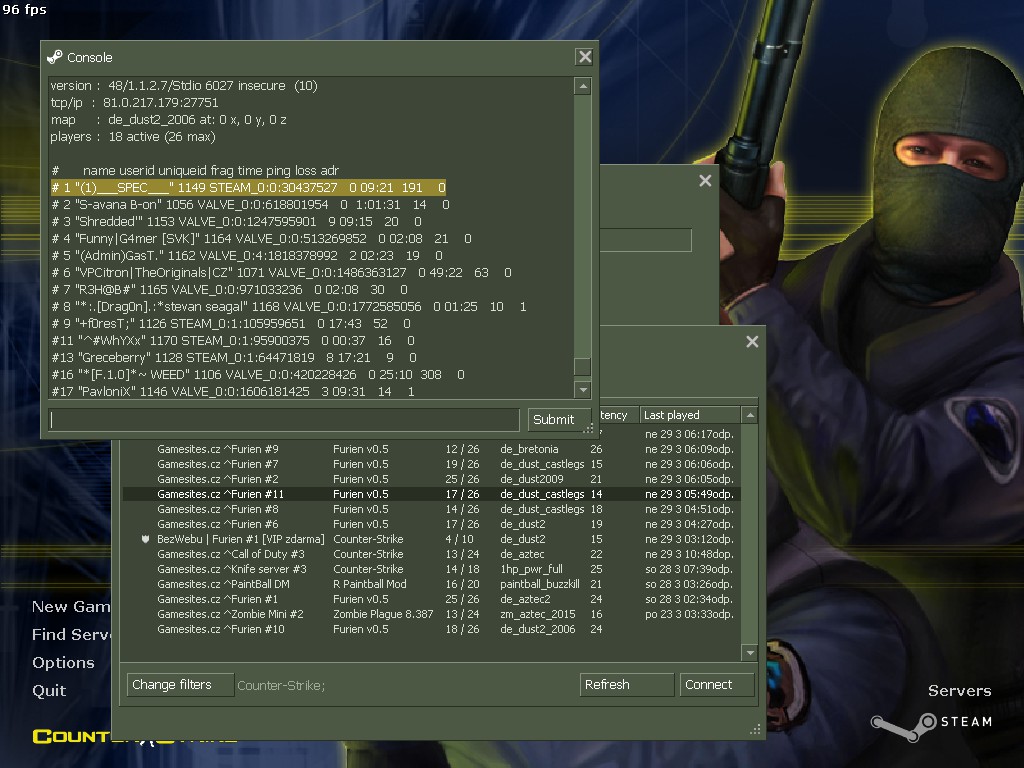Click the VAC shield icon beside BezWebu server
1024x768 pixels.
coord(146,539)
